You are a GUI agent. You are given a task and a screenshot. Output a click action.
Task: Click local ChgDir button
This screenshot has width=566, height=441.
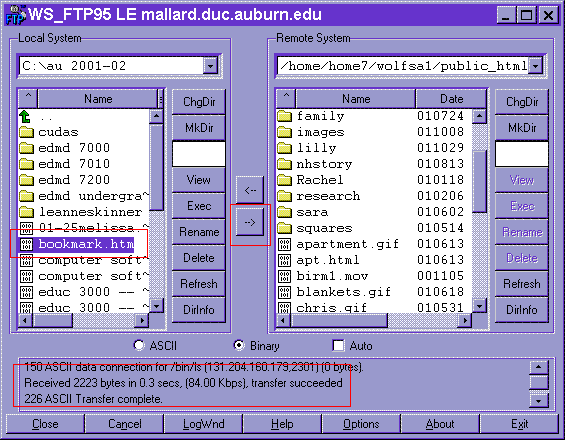click(x=199, y=102)
